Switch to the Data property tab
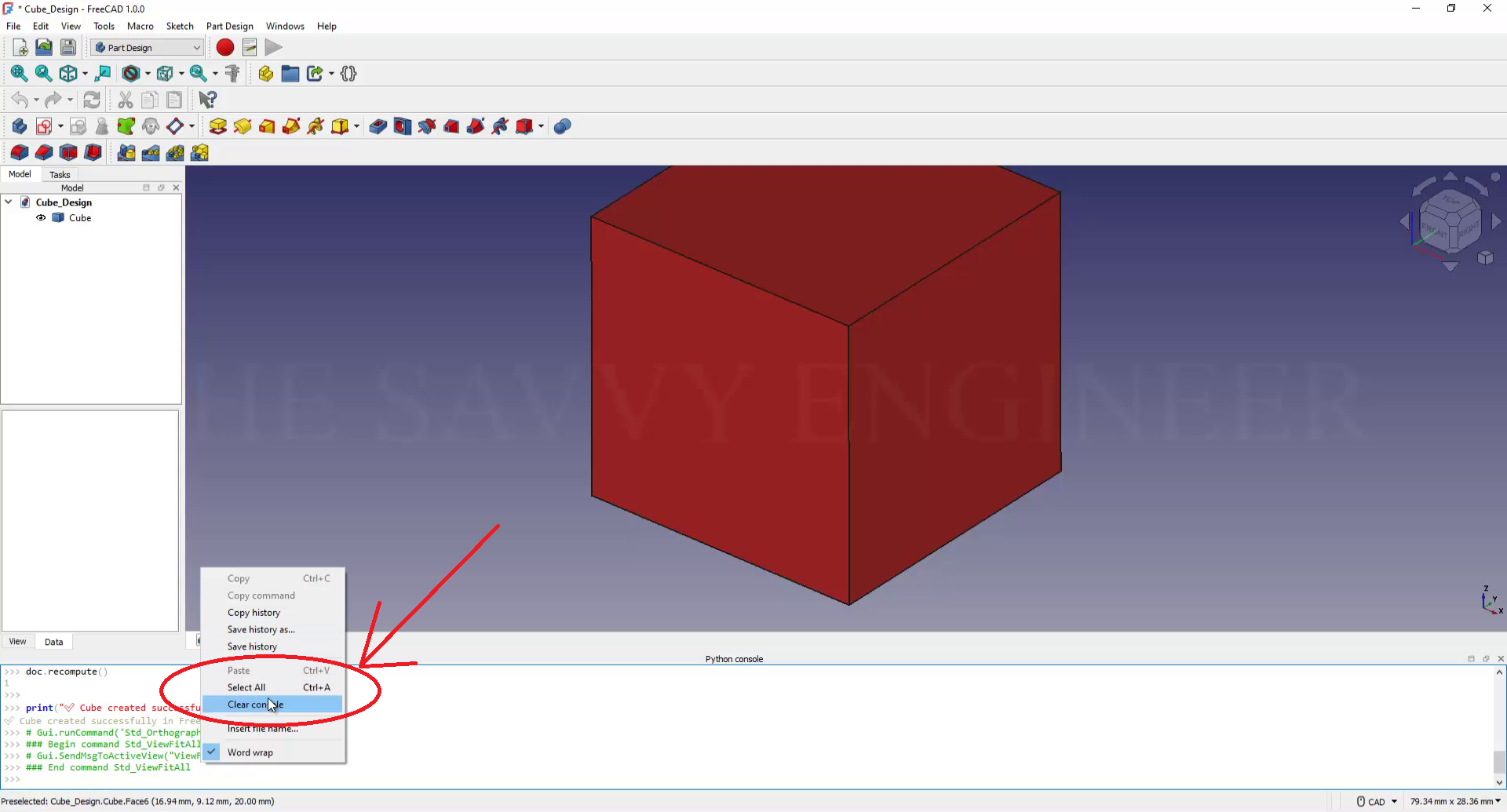The width and height of the screenshot is (1507, 812). 53,642
